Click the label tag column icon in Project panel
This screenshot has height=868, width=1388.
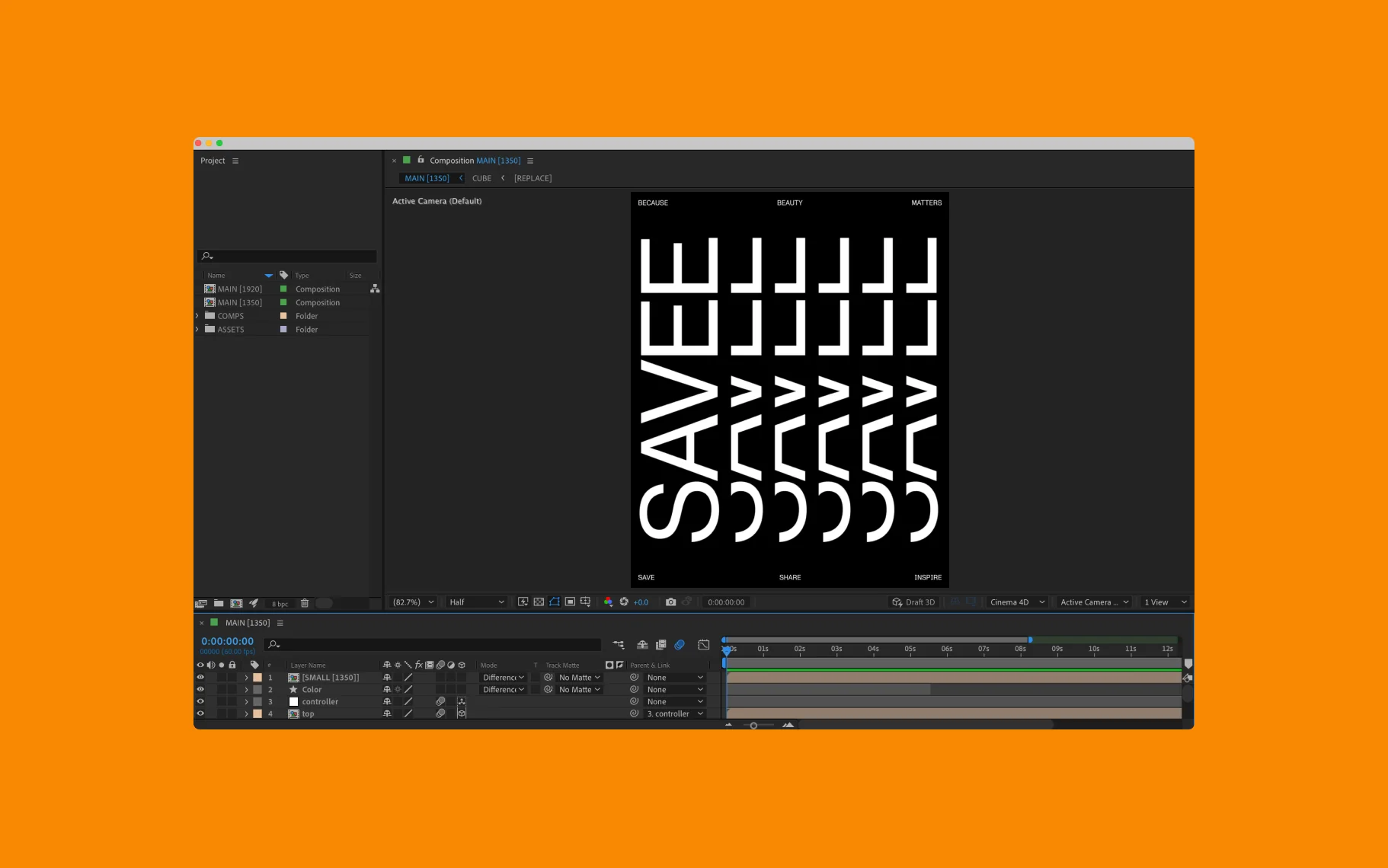(x=283, y=275)
